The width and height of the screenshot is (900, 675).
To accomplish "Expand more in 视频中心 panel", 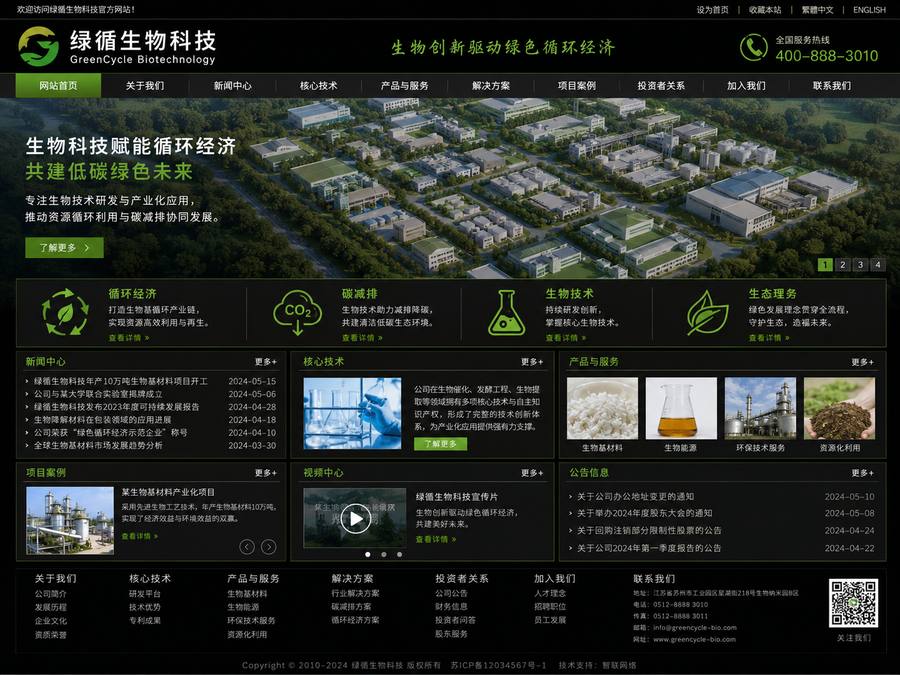I will [x=532, y=473].
